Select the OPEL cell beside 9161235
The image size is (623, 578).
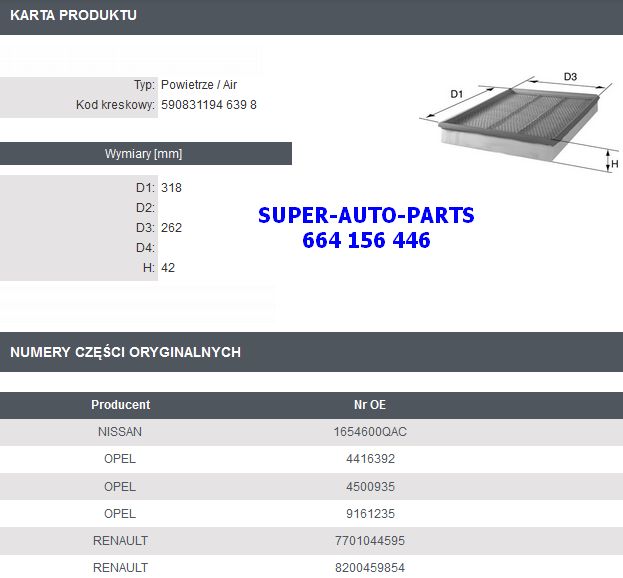click(x=120, y=514)
